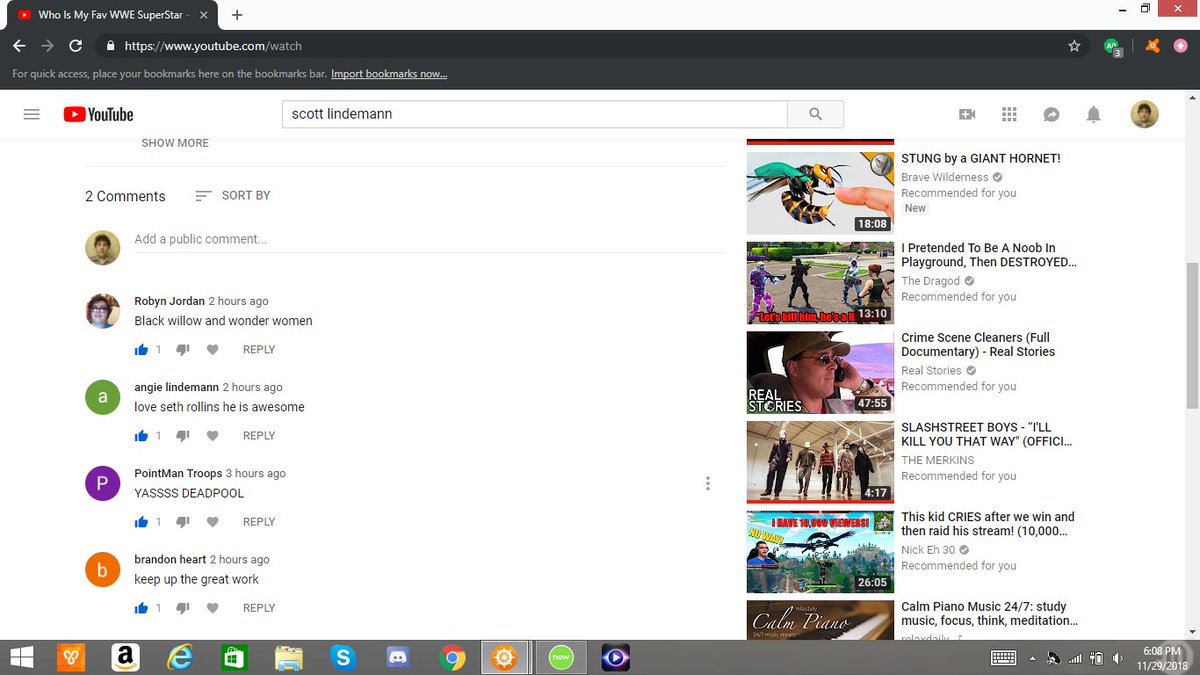Open brandon heart's channel name
Screen dimensions: 1200x675
(x=170, y=559)
